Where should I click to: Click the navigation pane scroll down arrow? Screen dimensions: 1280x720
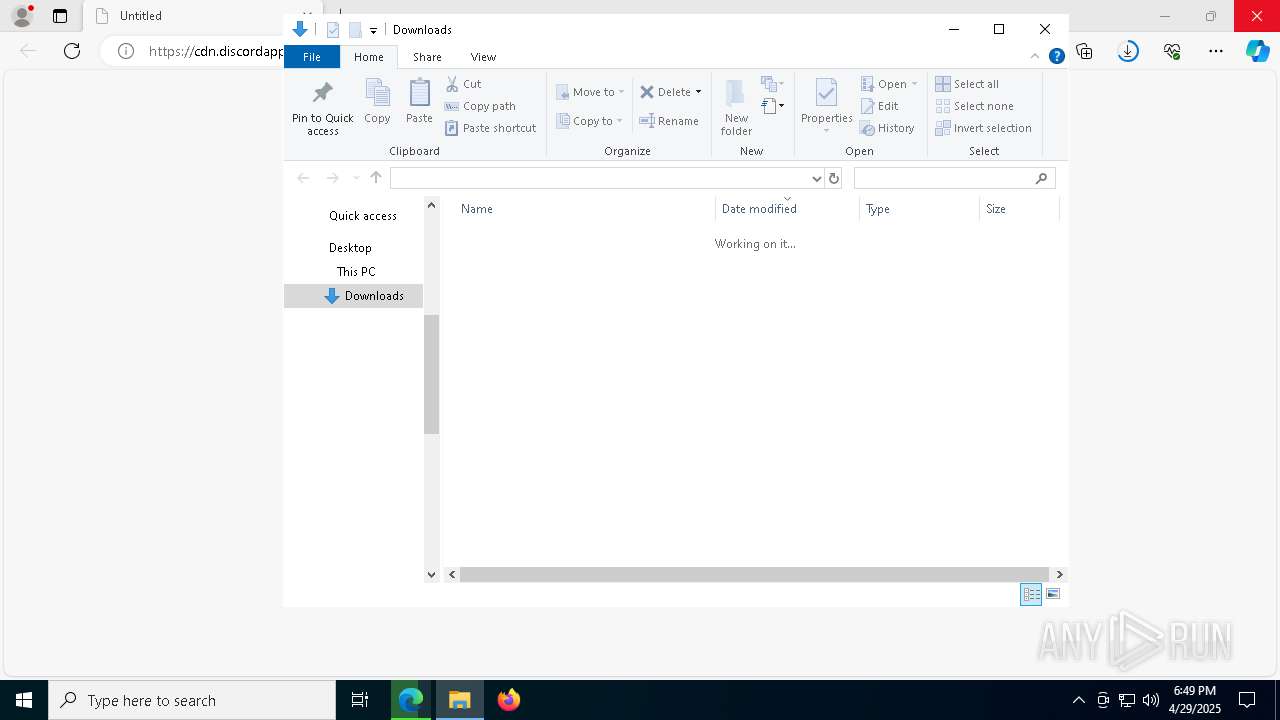pos(432,574)
